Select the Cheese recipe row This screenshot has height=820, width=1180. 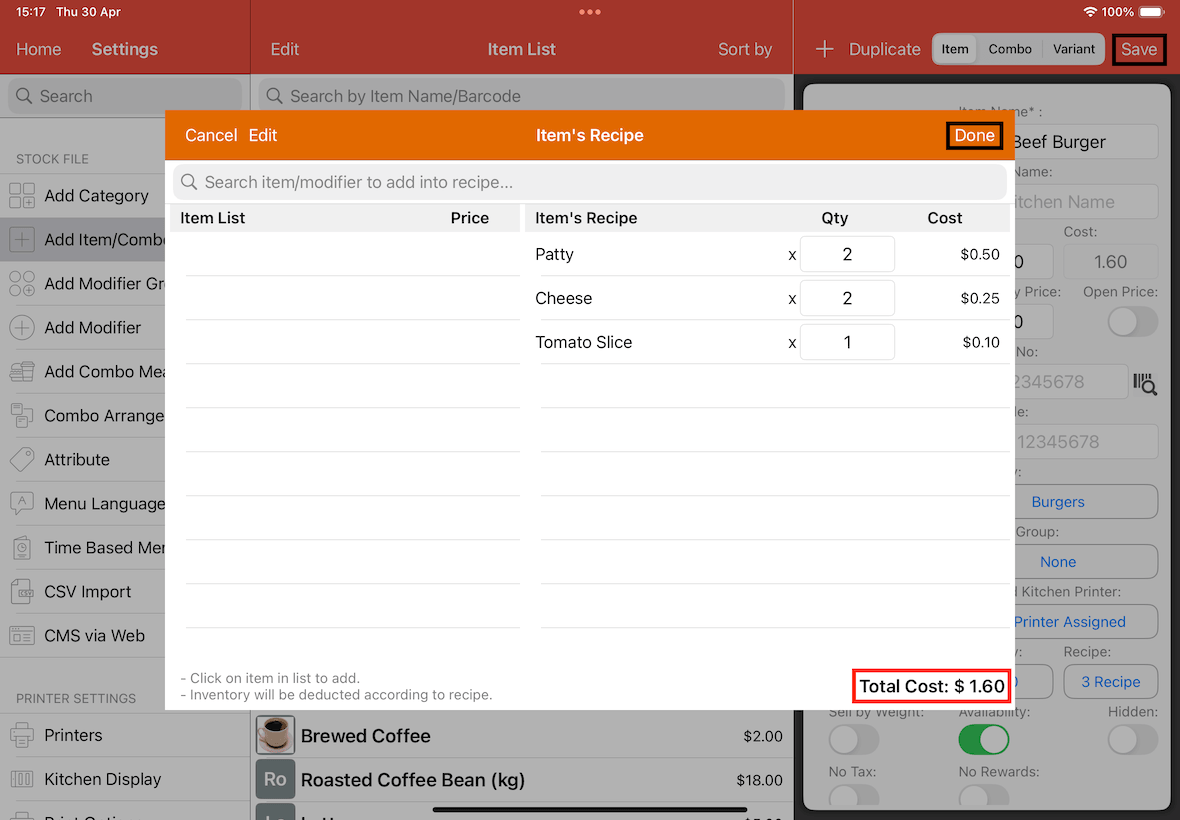pos(769,299)
